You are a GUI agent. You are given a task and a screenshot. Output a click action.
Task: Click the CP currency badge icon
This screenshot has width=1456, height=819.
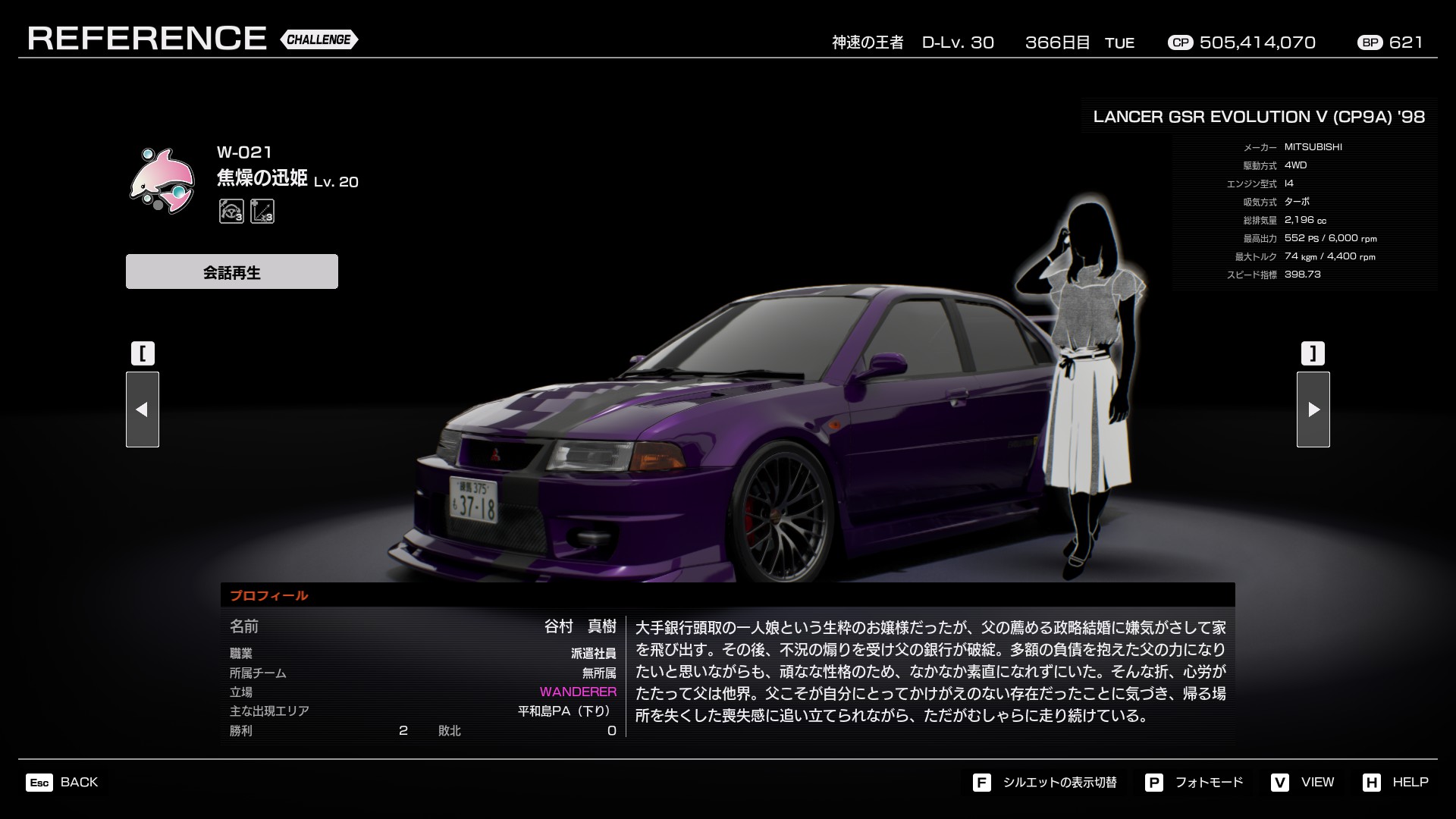coord(1180,42)
